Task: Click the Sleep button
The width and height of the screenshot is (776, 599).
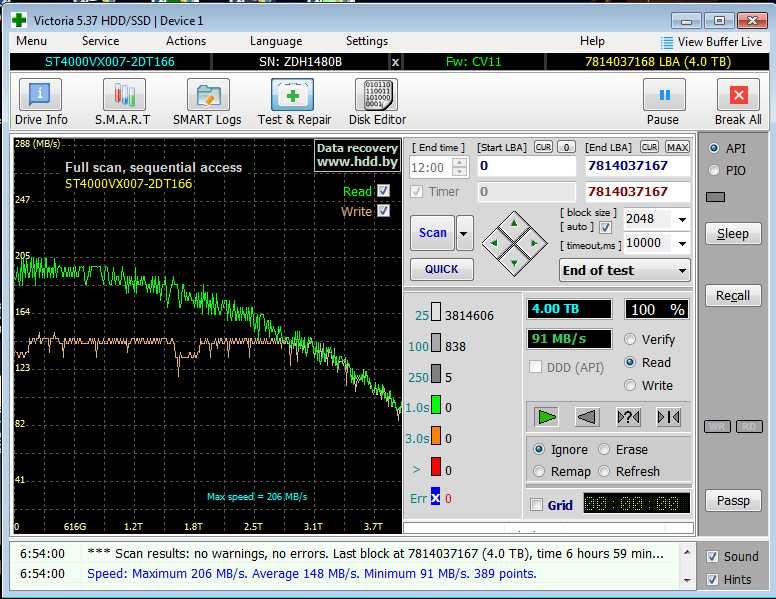Action: (732, 234)
